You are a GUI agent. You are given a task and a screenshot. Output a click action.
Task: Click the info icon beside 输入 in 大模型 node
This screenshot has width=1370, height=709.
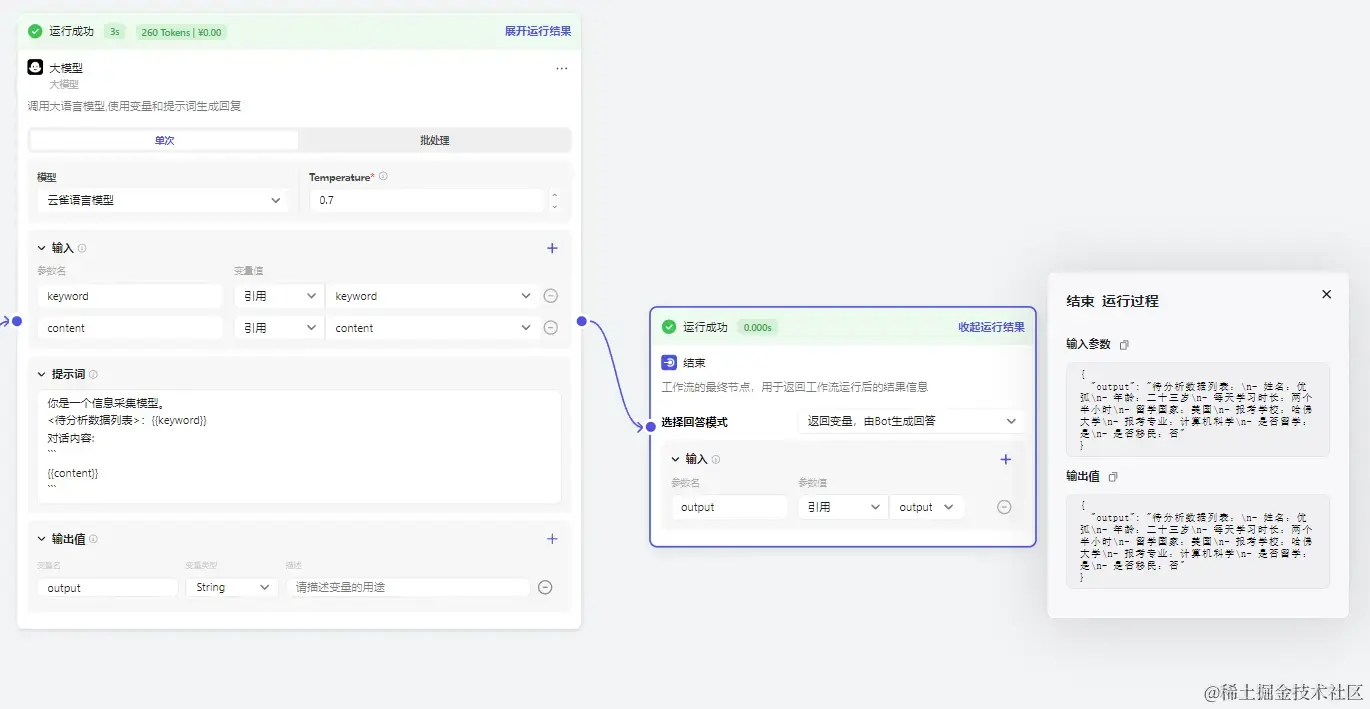pos(82,248)
